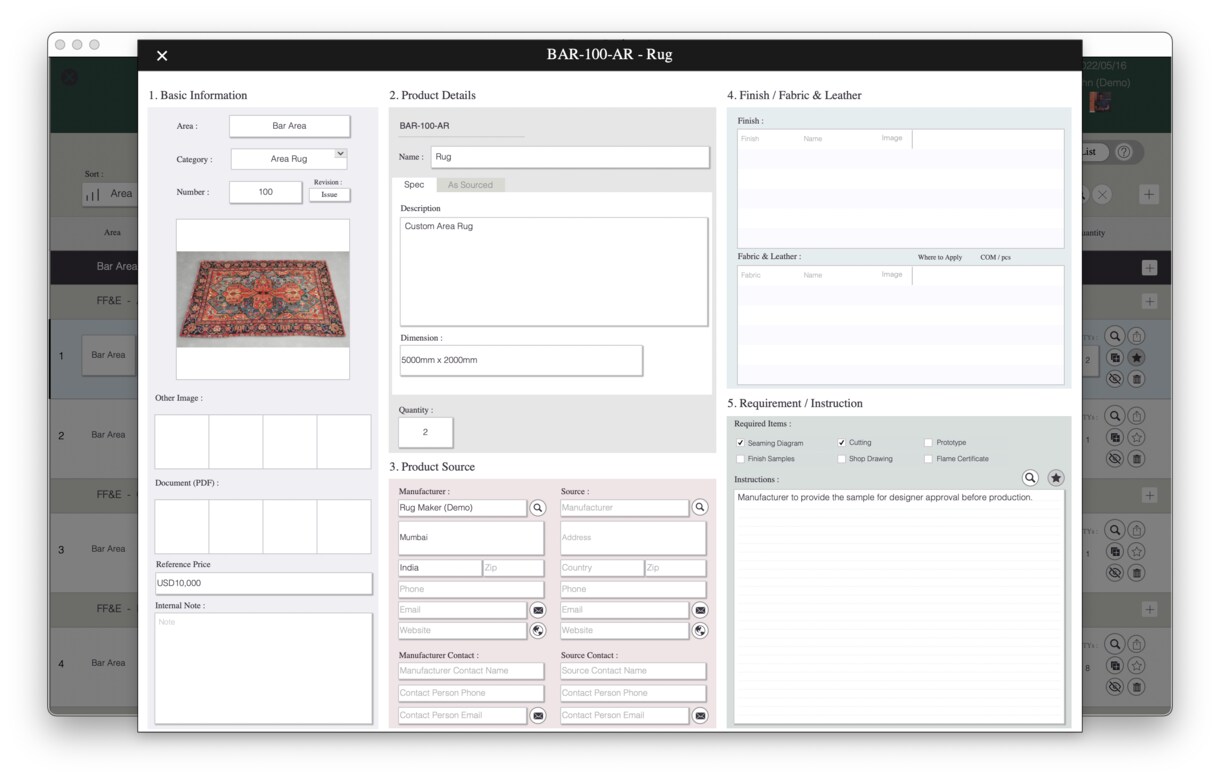Click the star icon above the Instructions box
The height and width of the screenshot is (779, 1220).
[x=1056, y=479]
